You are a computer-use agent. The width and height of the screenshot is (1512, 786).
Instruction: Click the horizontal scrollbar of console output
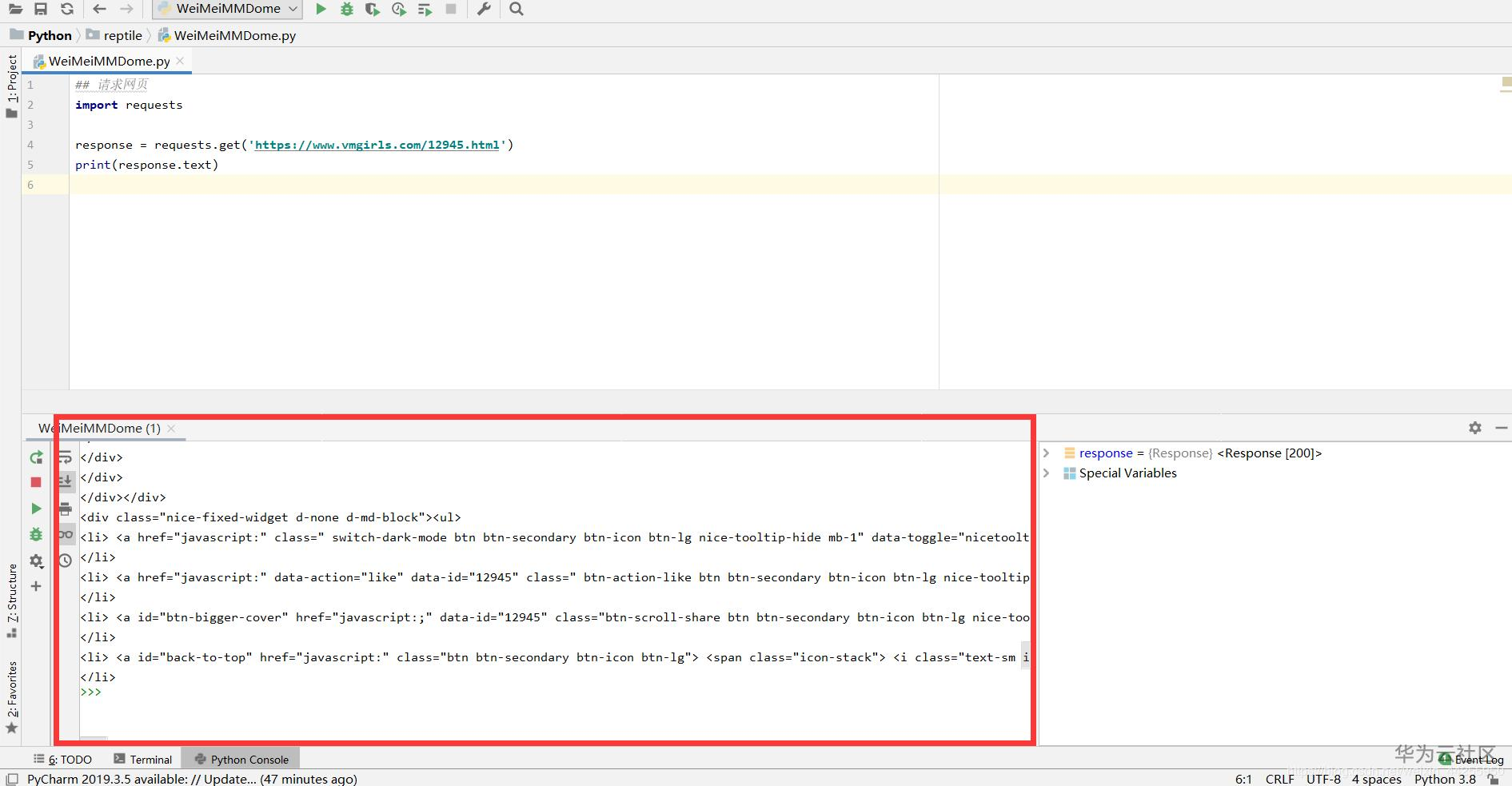[x=94, y=740]
